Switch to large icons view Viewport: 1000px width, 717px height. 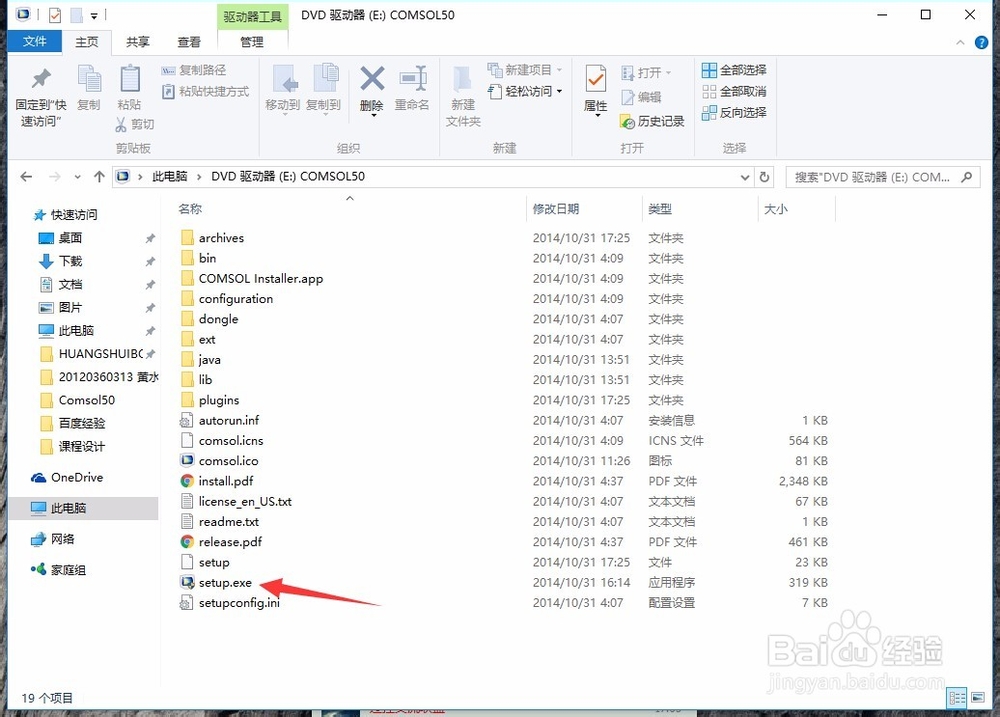pos(978,698)
